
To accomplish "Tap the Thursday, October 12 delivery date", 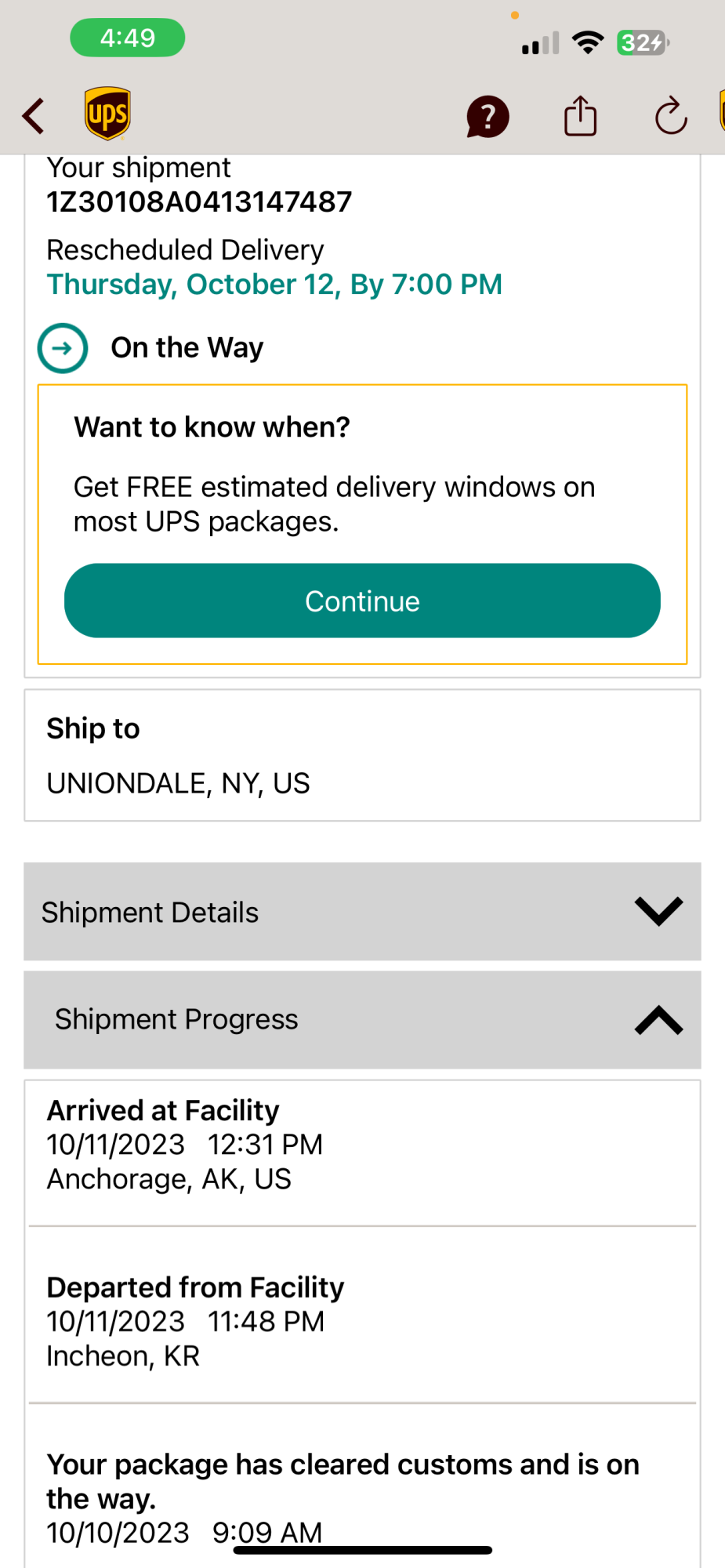I will [274, 285].
